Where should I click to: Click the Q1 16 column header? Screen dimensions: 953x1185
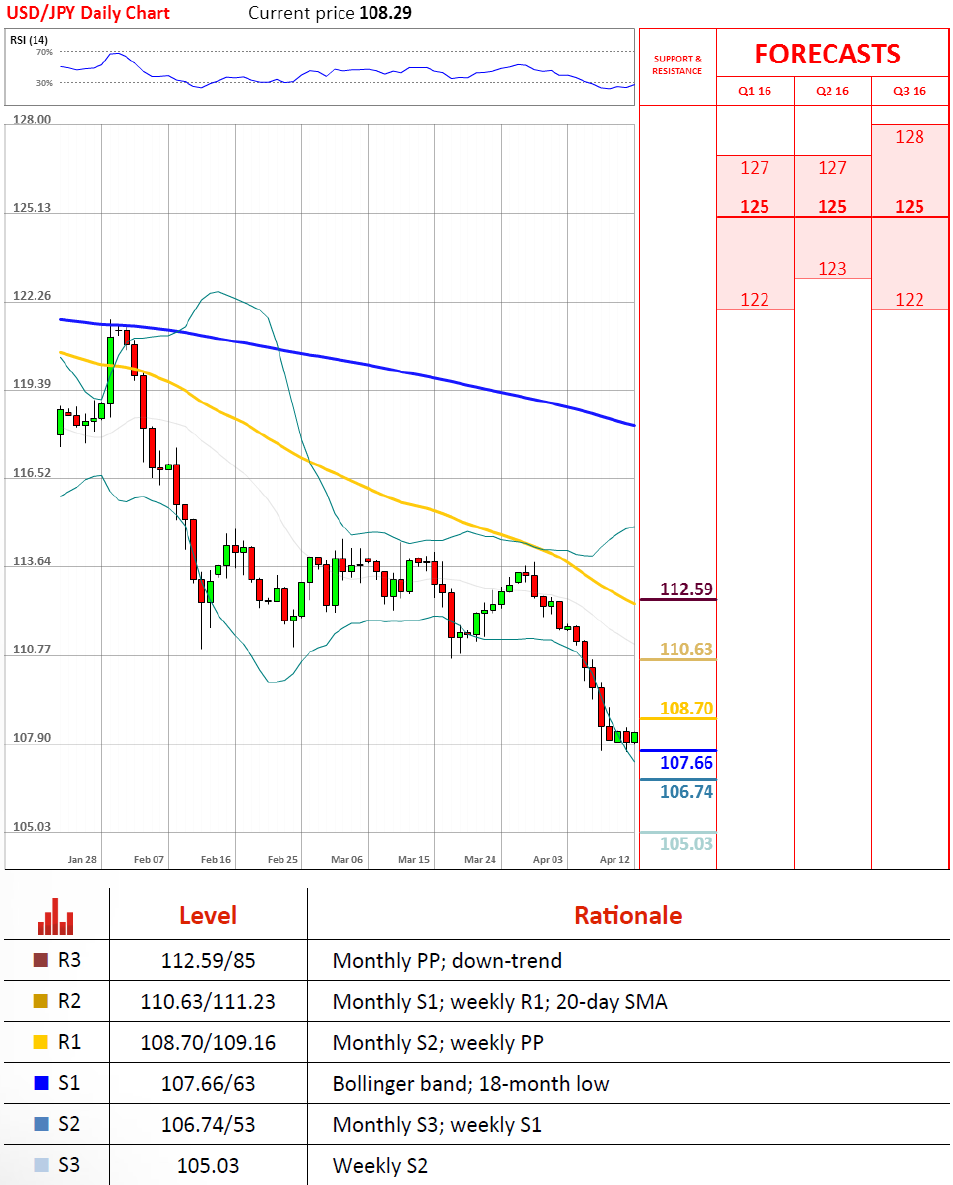point(754,91)
